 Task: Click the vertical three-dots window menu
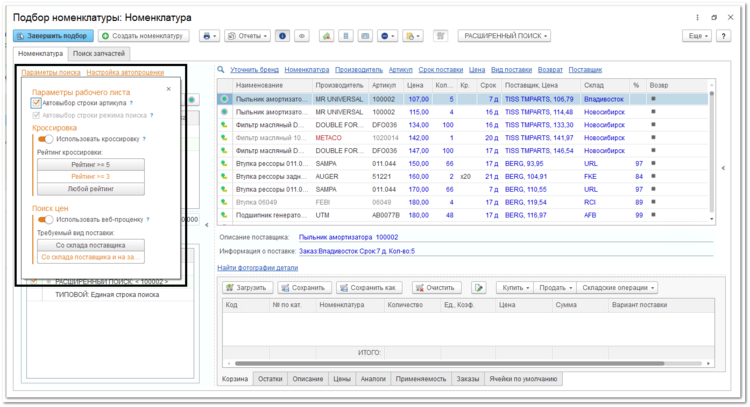(x=697, y=18)
